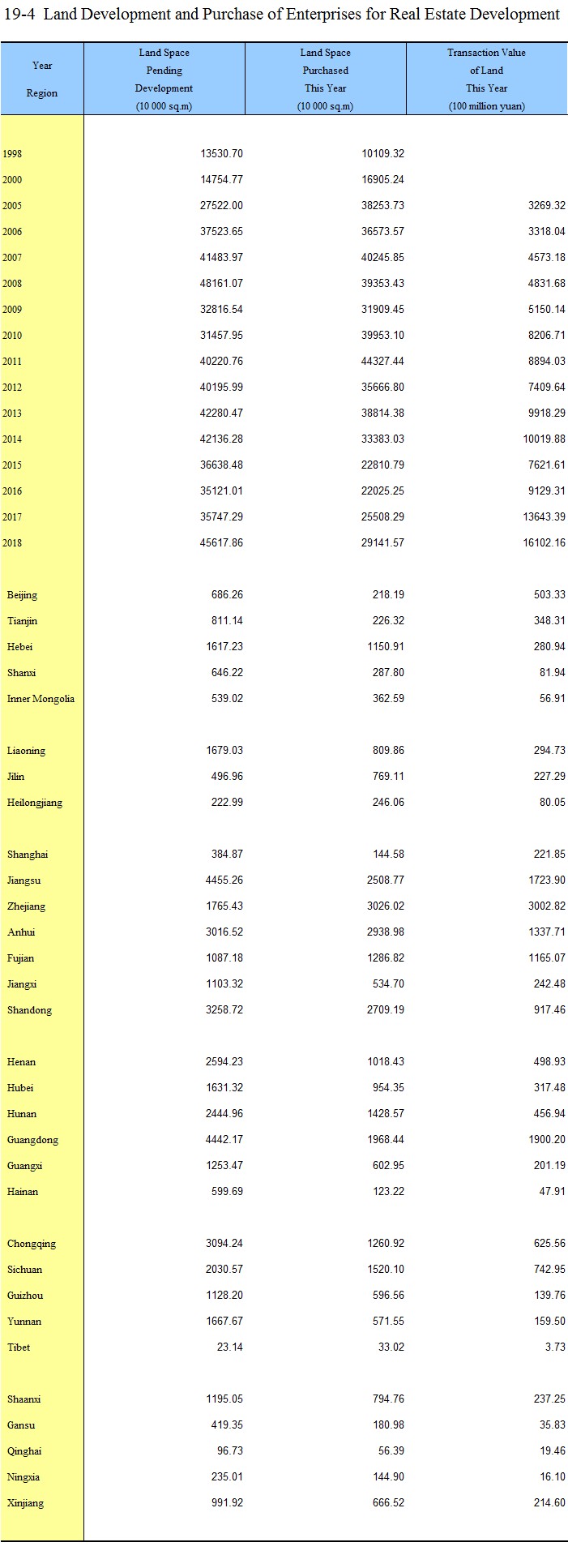Image resolution: width=568 pixels, height=1568 pixels.
Task: Click the Chongqing region label
Action: tap(32, 1243)
